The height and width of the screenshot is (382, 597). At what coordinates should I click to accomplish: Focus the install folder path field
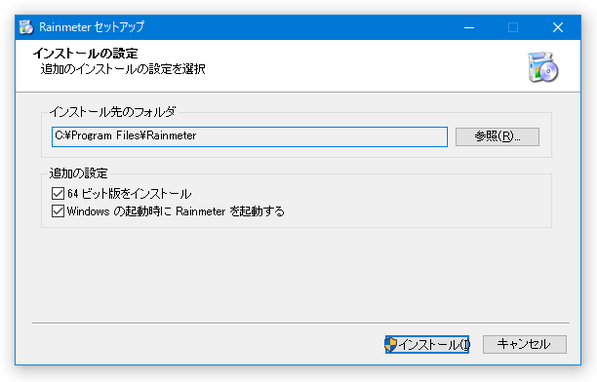249,137
